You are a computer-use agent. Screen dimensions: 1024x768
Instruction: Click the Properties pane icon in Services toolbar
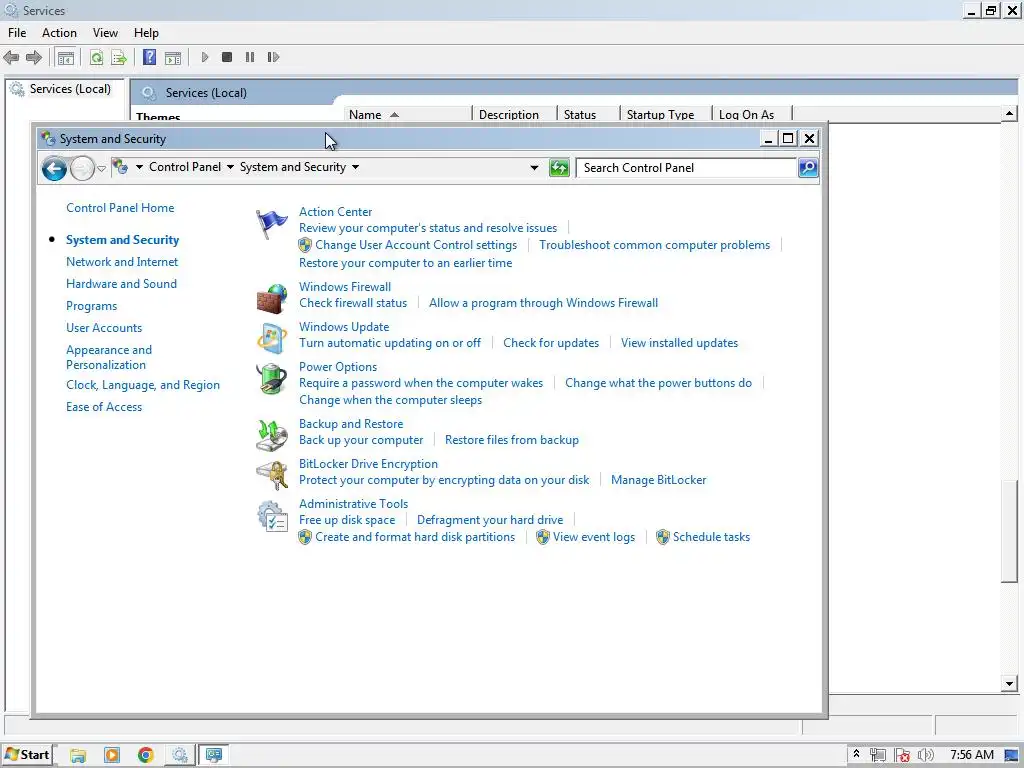(173, 57)
